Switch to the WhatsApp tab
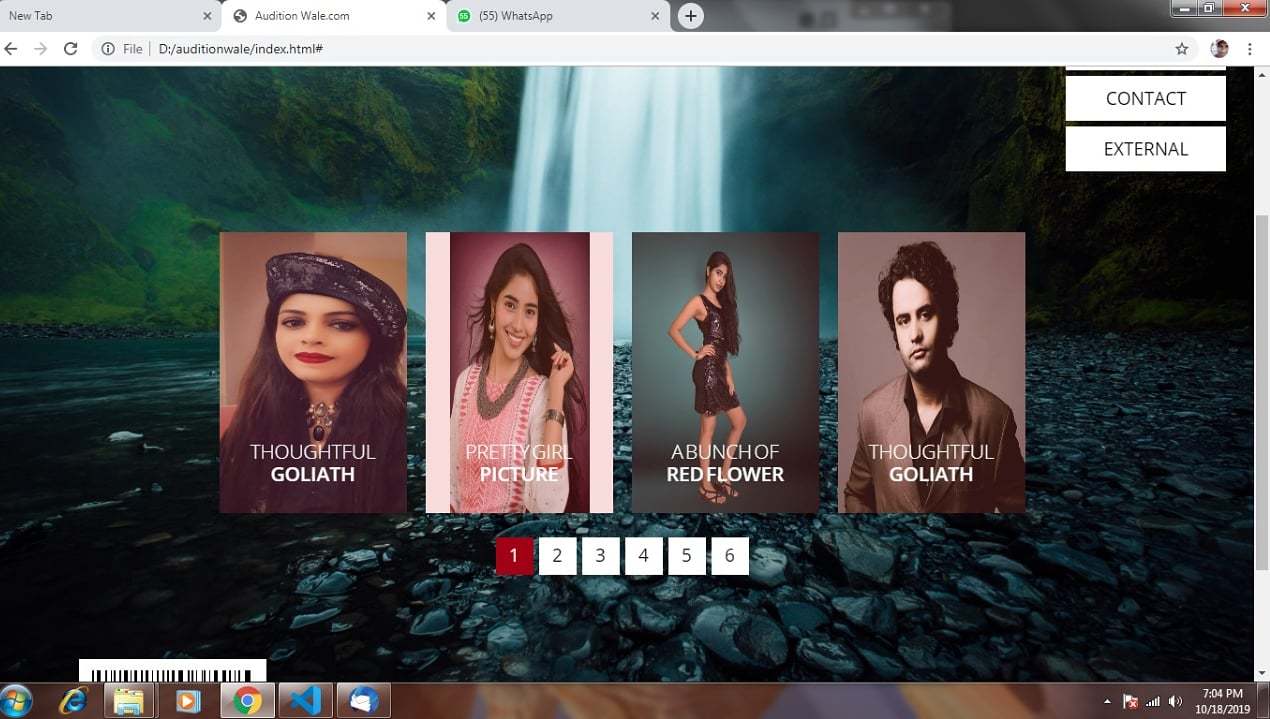The image size is (1270, 719). tap(550, 16)
